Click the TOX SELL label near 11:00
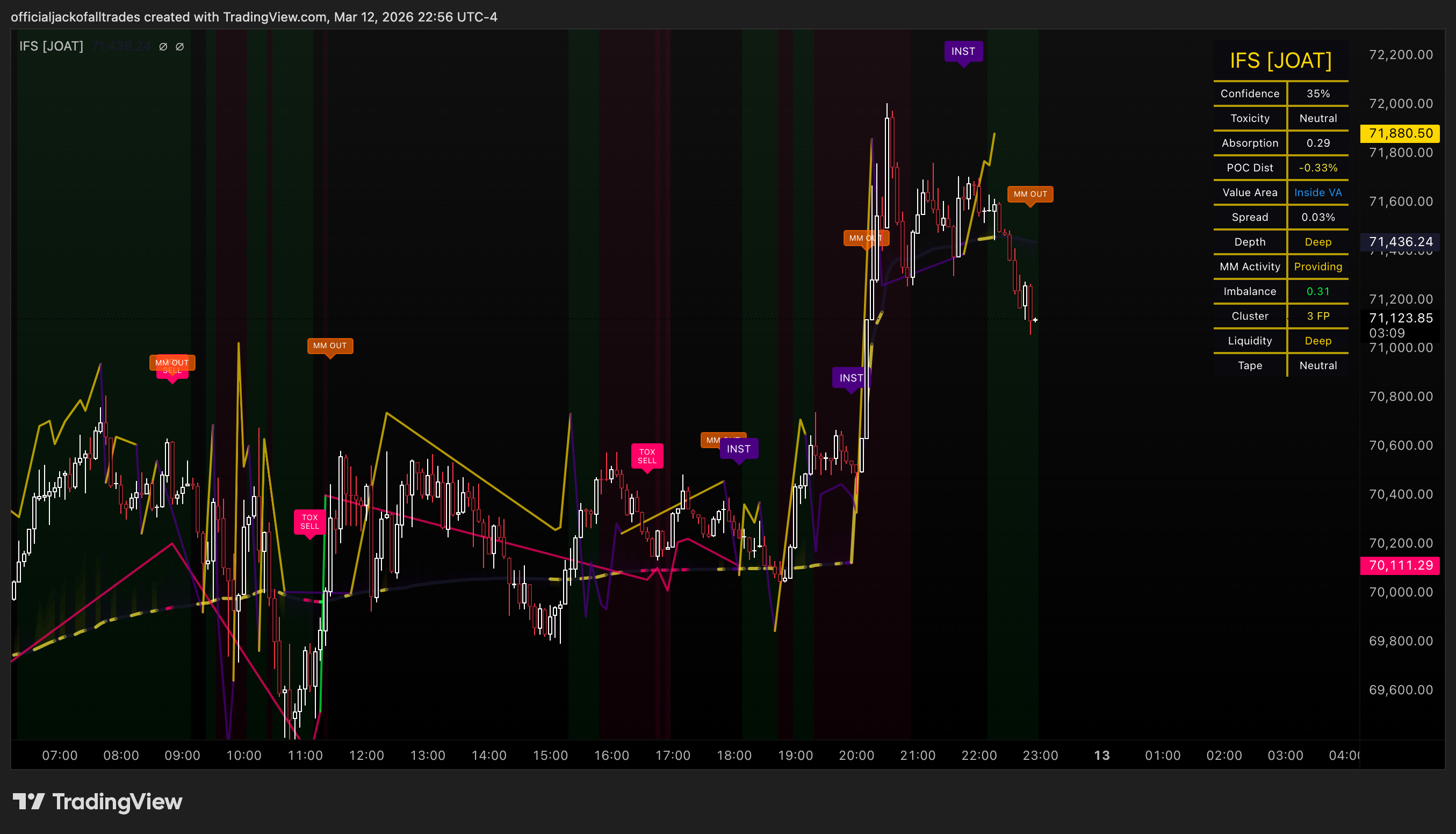This screenshot has height=834, width=1456. tap(310, 522)
